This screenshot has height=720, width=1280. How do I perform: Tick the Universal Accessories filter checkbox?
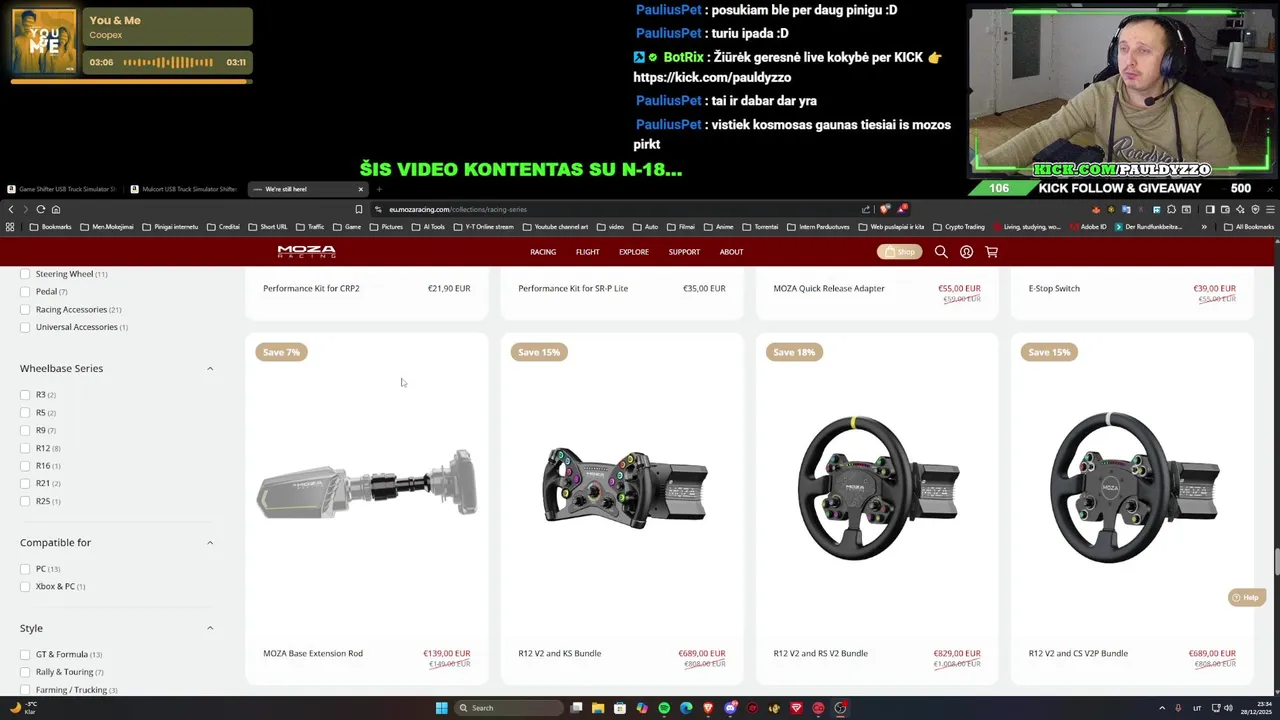[25, 327]
